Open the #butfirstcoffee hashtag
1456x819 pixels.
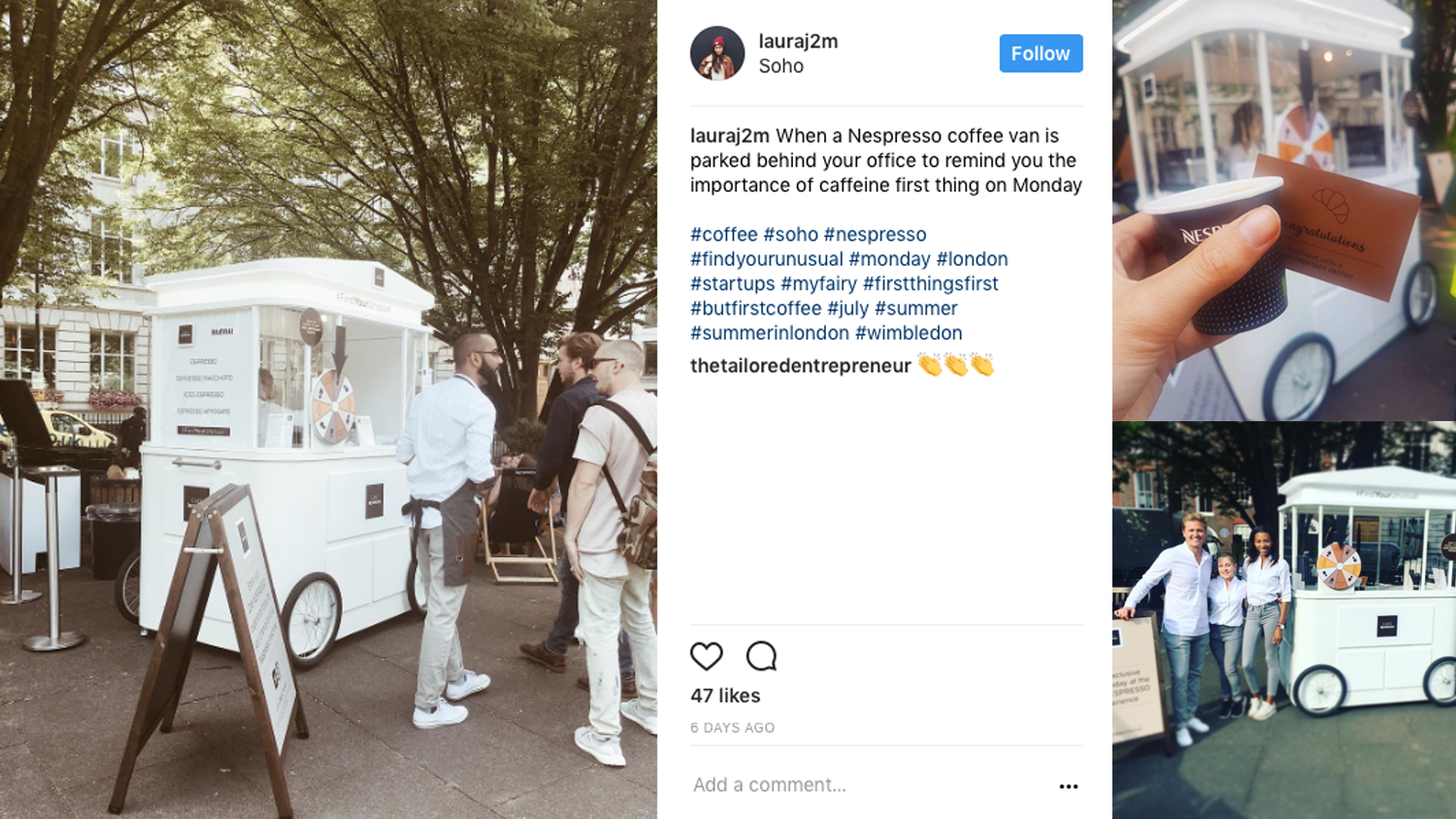756,309
